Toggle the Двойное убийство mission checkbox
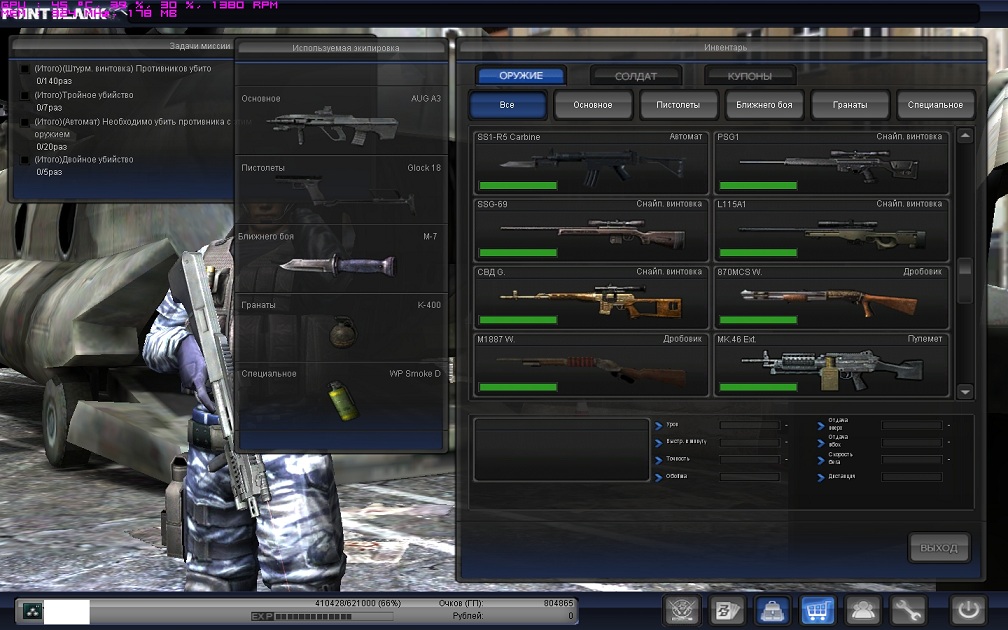1008x630 pixels. coord(25,160)
